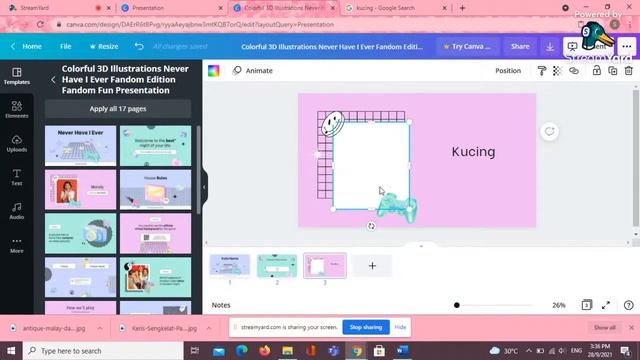Select page 1 thumbnail in the page strip

(x=230, y=265)
